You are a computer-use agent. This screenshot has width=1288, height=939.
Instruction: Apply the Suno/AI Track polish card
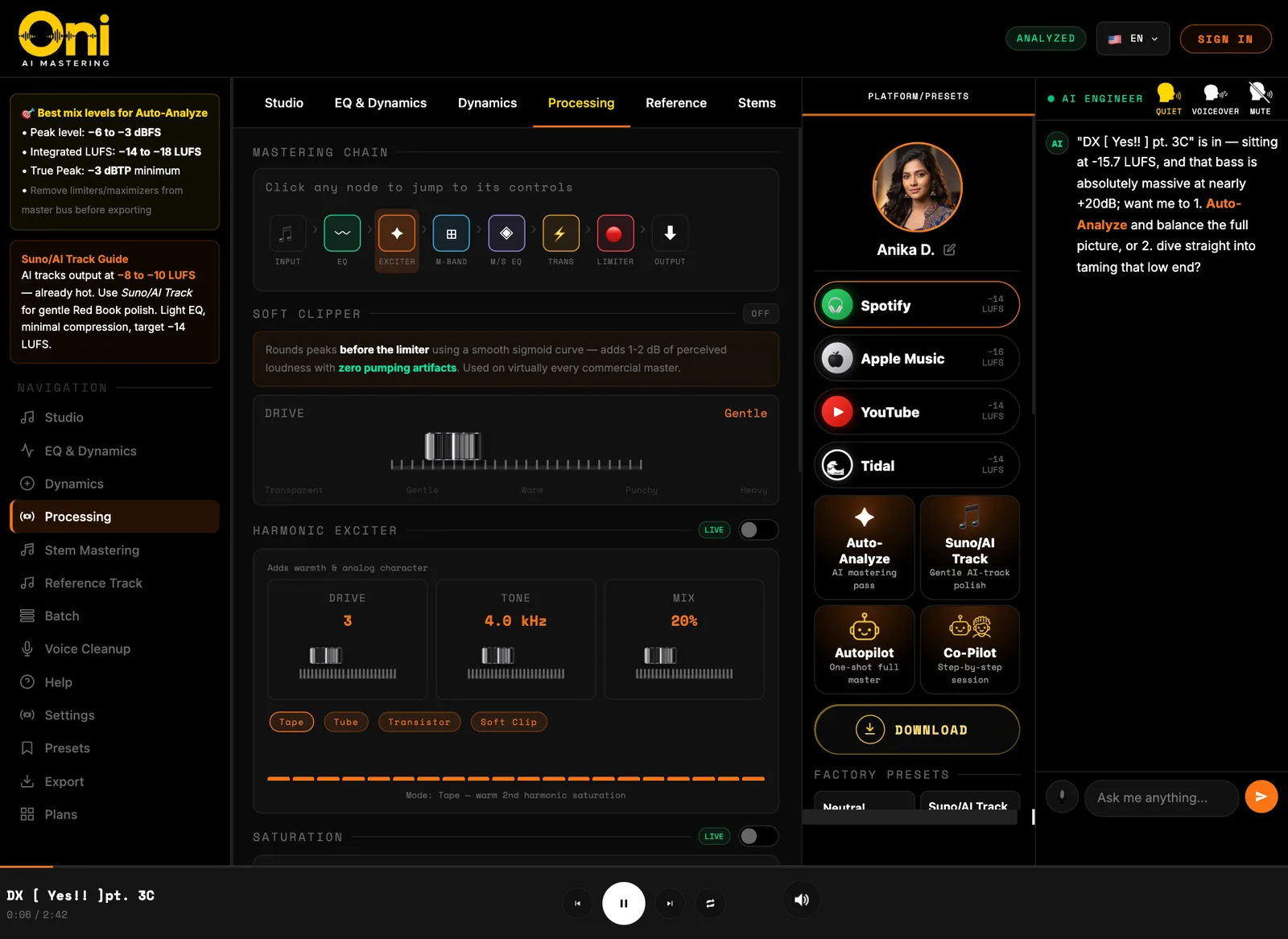970,547
